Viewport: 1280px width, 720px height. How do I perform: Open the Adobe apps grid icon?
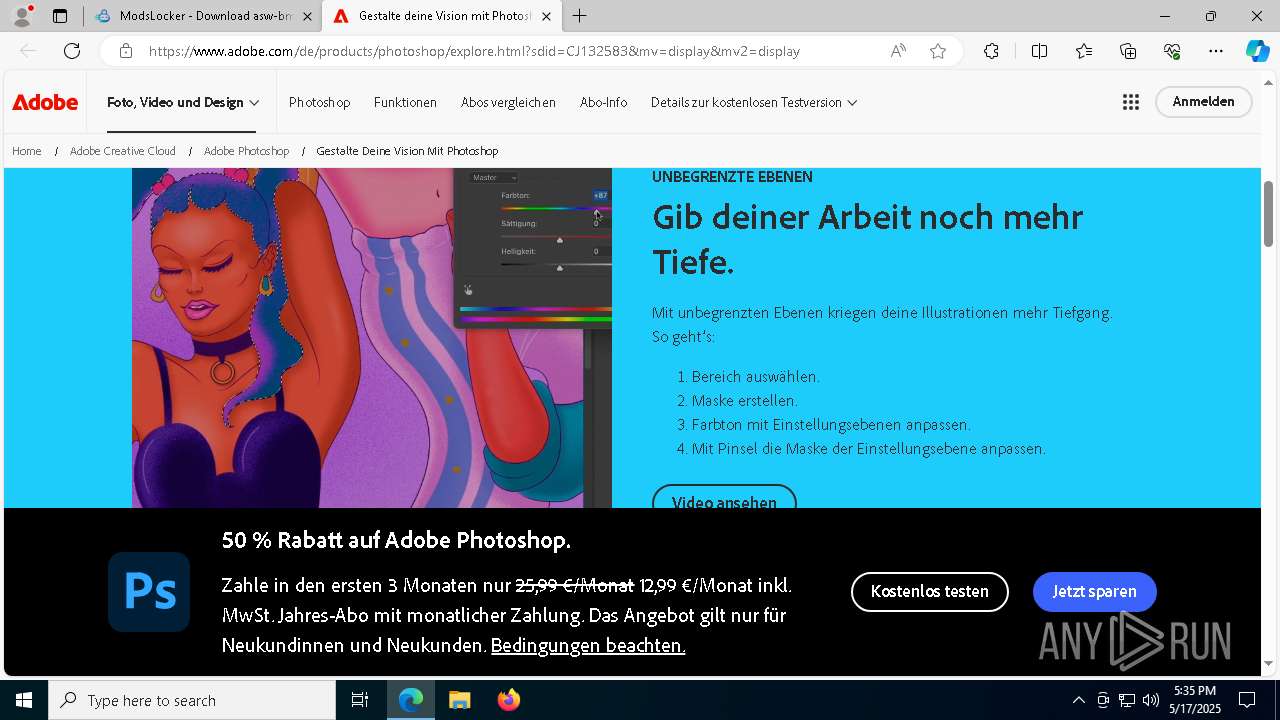click(1131, 102)
